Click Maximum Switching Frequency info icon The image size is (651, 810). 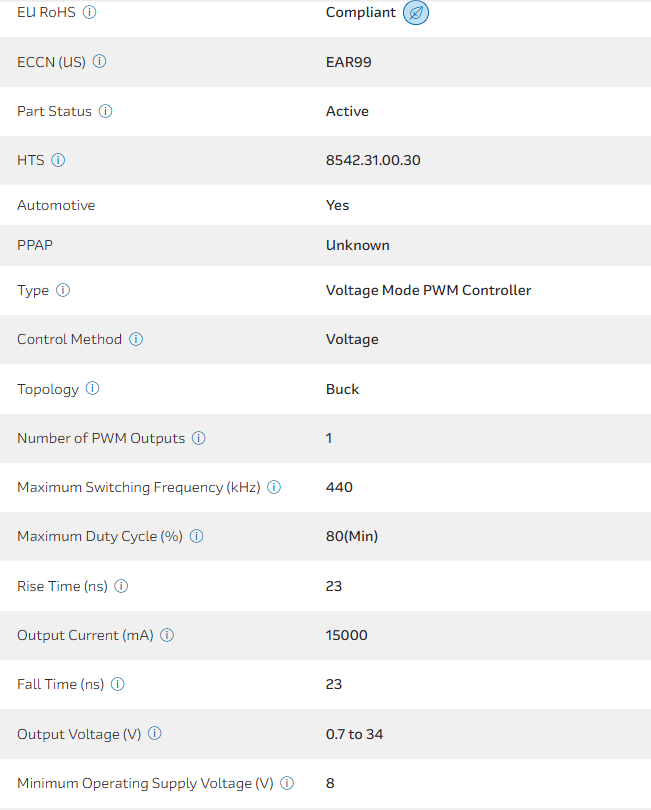(274, 487)
